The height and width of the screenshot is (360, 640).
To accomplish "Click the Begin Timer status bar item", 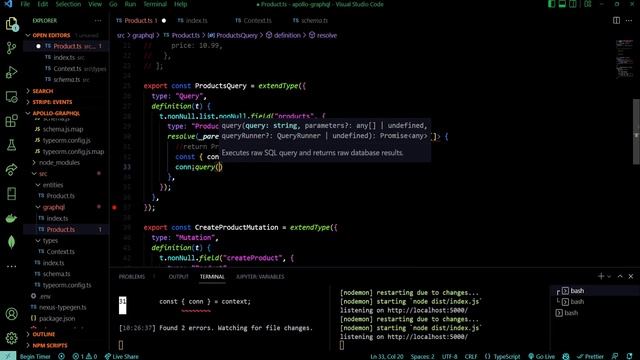I will [x=35, y=356].
